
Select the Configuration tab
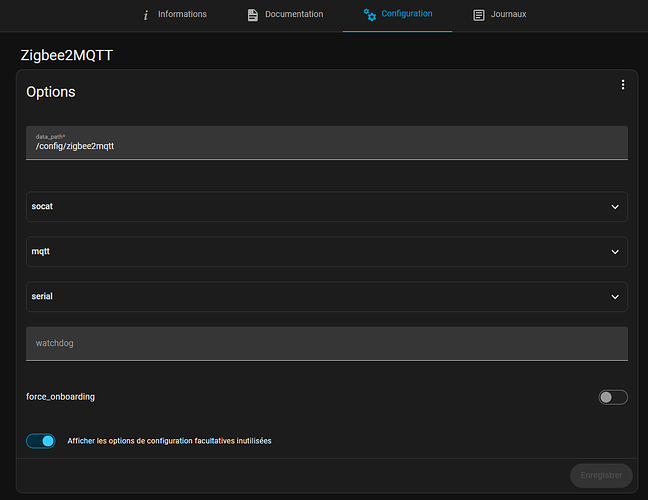click(397, 15)
